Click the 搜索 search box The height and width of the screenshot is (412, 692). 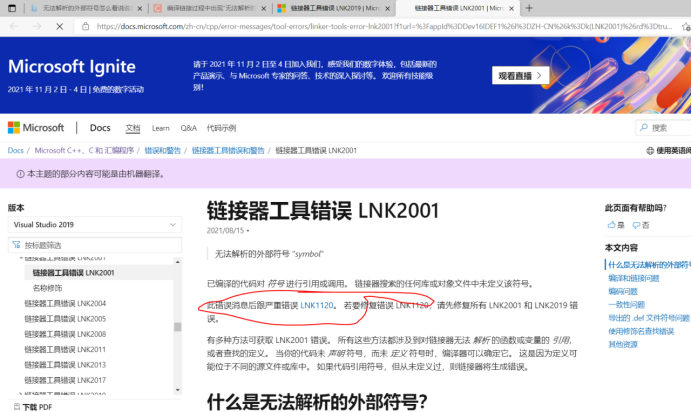(x=663, y=128)
